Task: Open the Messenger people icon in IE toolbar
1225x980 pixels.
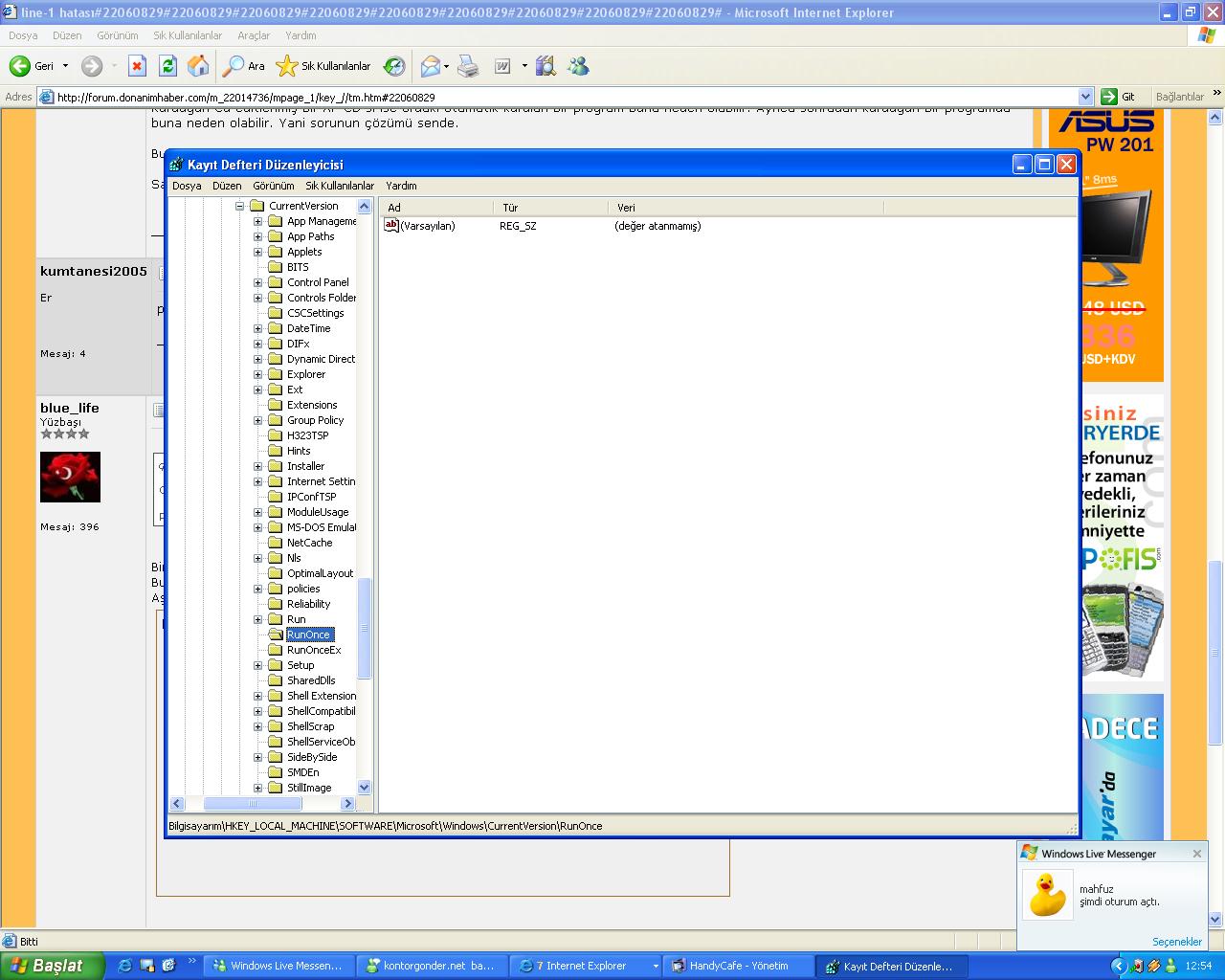Action: point(578,66)
